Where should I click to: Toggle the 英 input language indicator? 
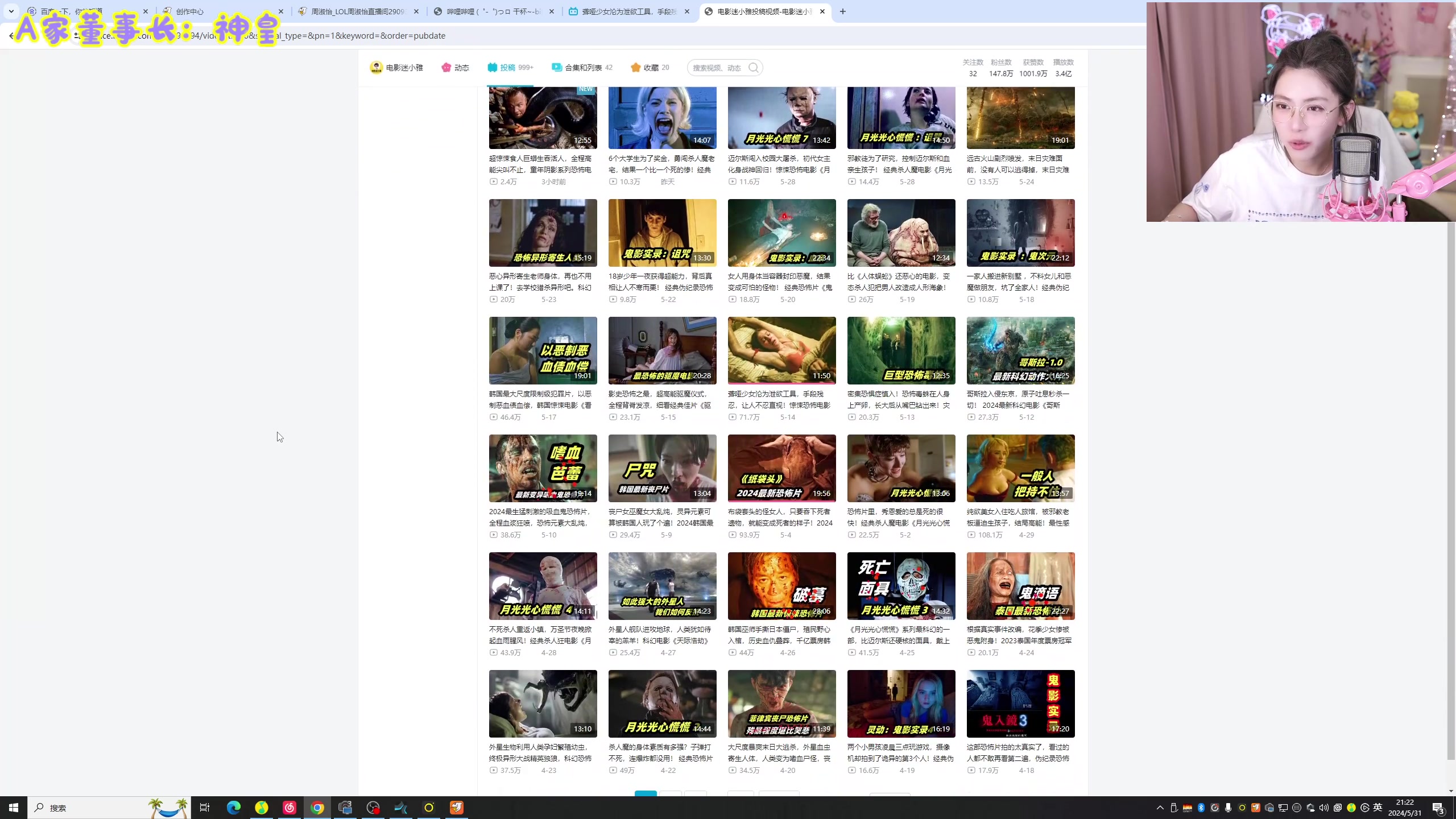coord(1378,808)
